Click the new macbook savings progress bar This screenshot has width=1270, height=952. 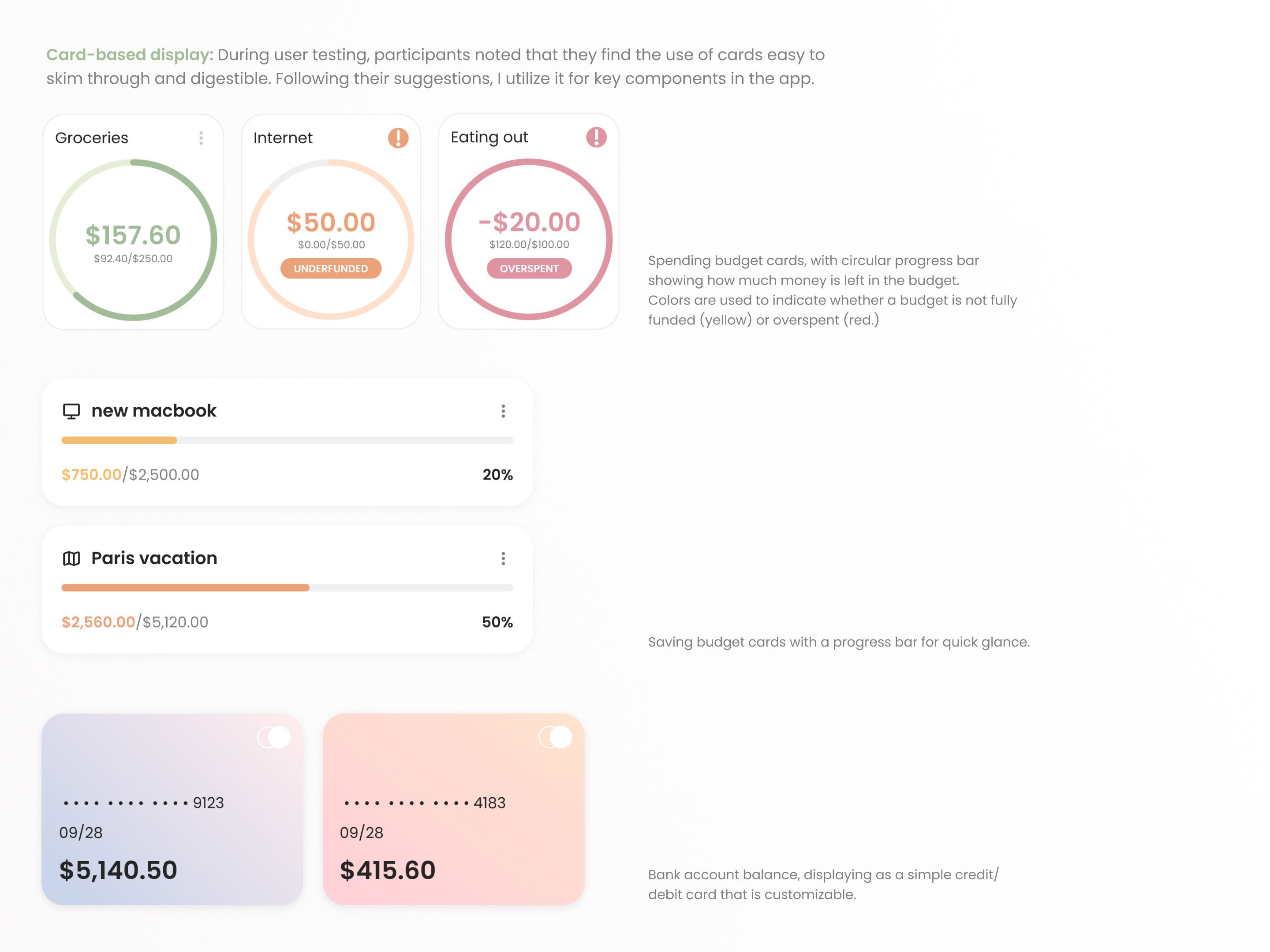[287, 440]
